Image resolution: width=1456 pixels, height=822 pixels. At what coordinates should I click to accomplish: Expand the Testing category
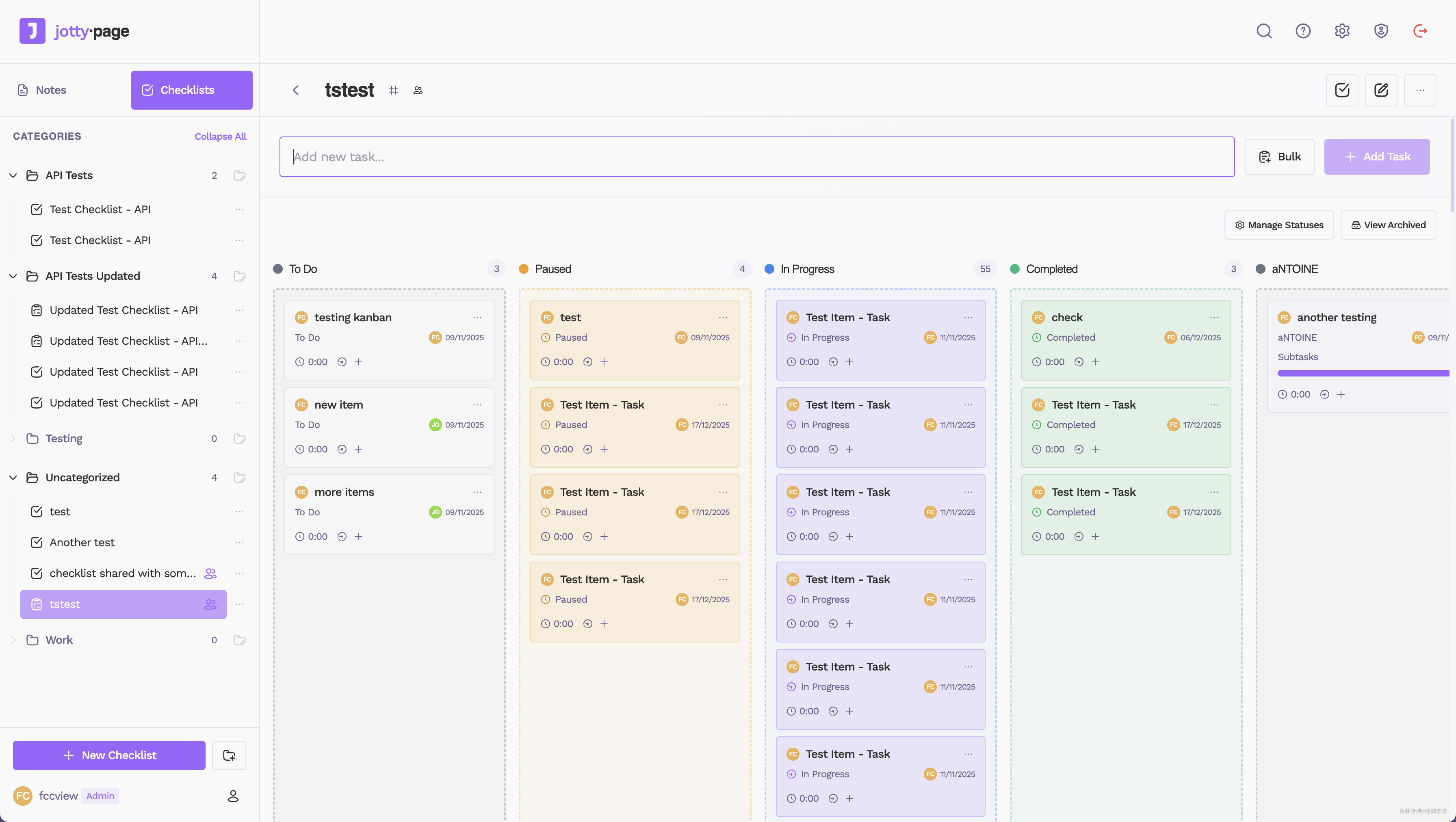[13, 439]
